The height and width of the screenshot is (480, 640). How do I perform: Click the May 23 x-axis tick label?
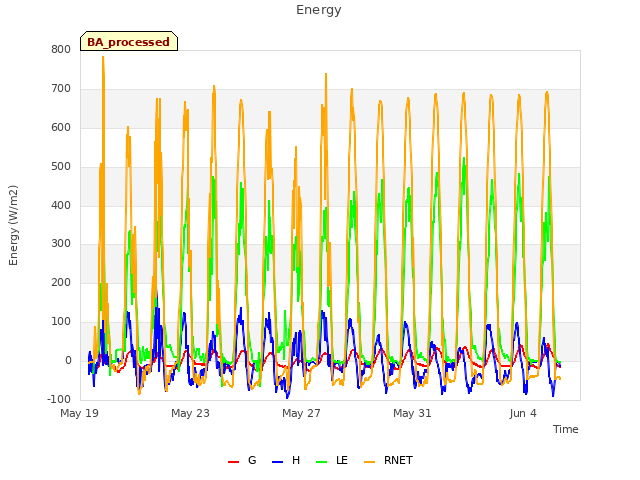click(x=191, y=413)
